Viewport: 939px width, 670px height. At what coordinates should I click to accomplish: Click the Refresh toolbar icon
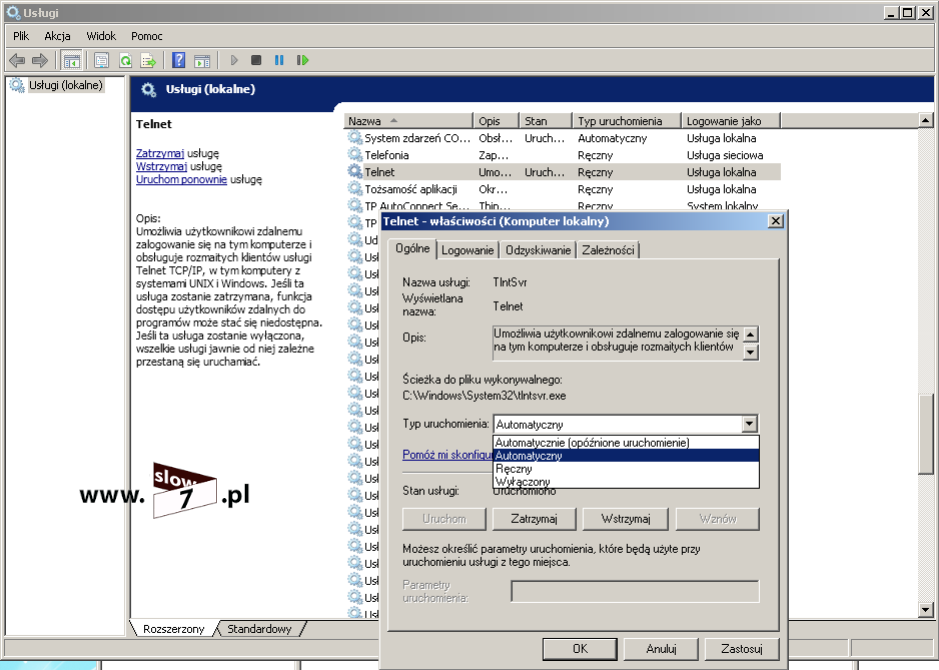[x=125, y=60]
